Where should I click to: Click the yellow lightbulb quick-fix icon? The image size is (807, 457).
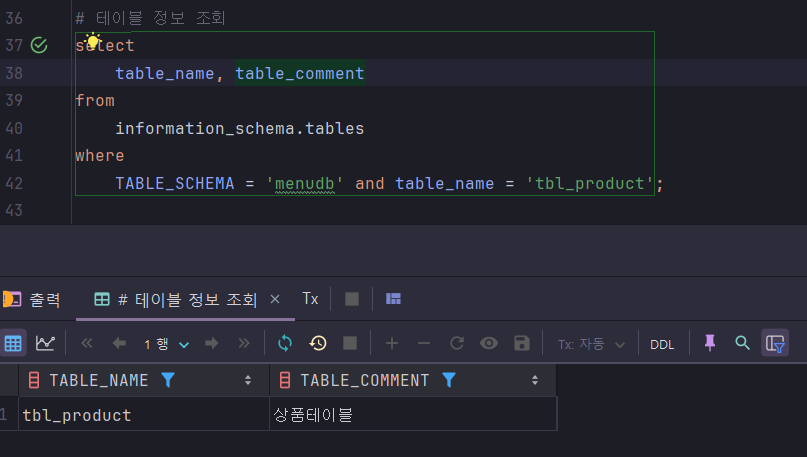click(x=93, y=41)
